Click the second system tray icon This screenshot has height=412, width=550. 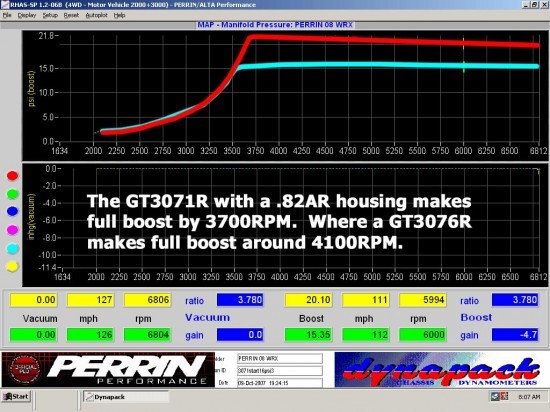click(x=504, y=397)
